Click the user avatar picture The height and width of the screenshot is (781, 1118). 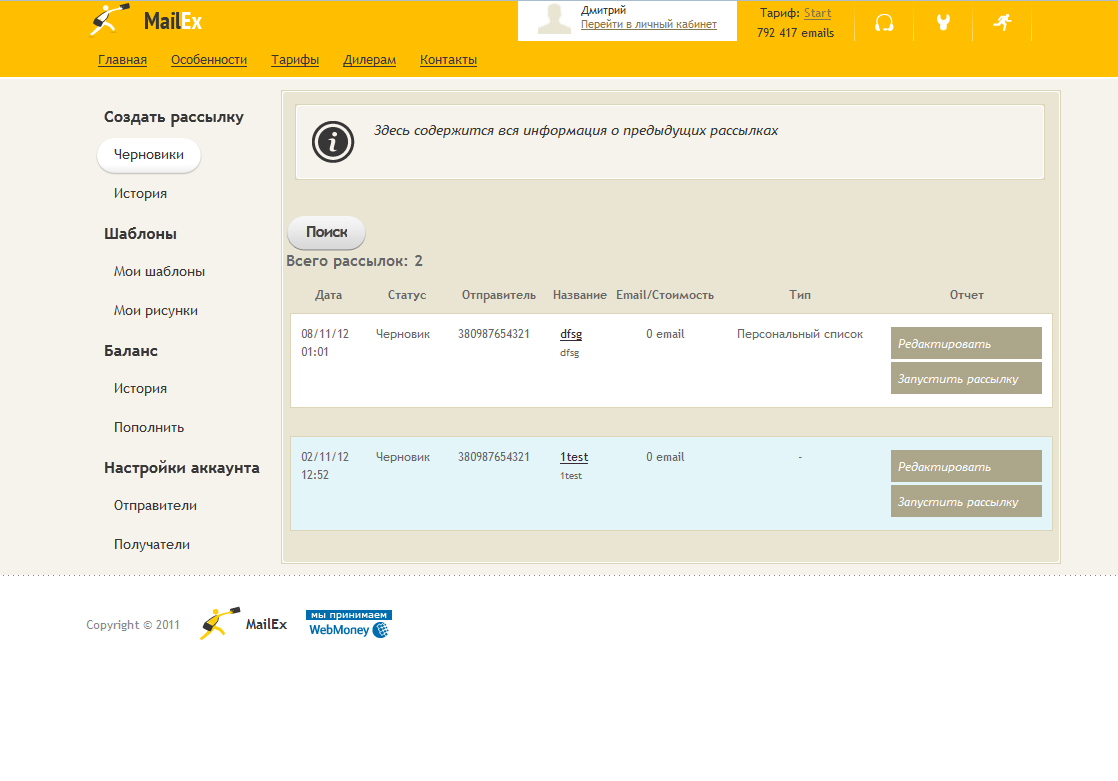tap(554, 20)
